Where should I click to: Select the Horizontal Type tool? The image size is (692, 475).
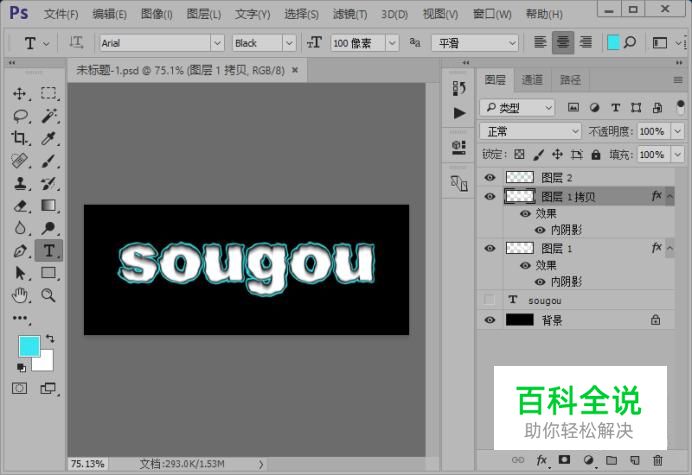(x=49, y=251)
